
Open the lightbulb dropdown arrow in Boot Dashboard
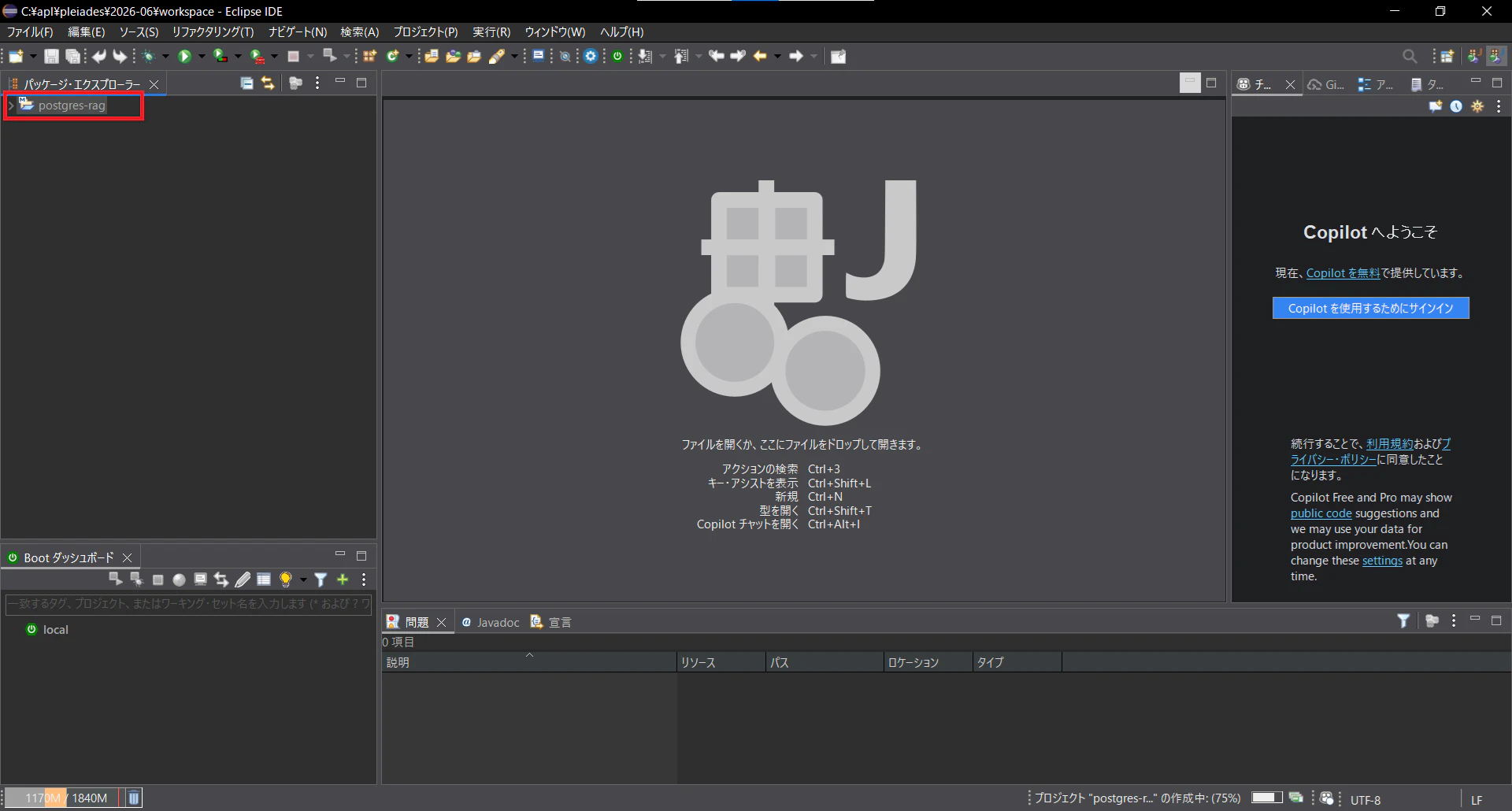(303, 580)
